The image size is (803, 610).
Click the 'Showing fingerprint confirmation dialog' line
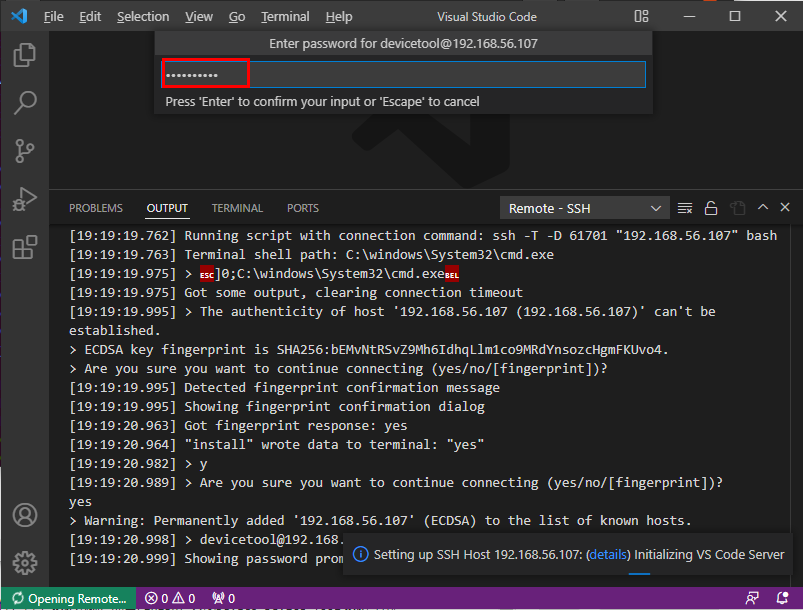(277, 407)
